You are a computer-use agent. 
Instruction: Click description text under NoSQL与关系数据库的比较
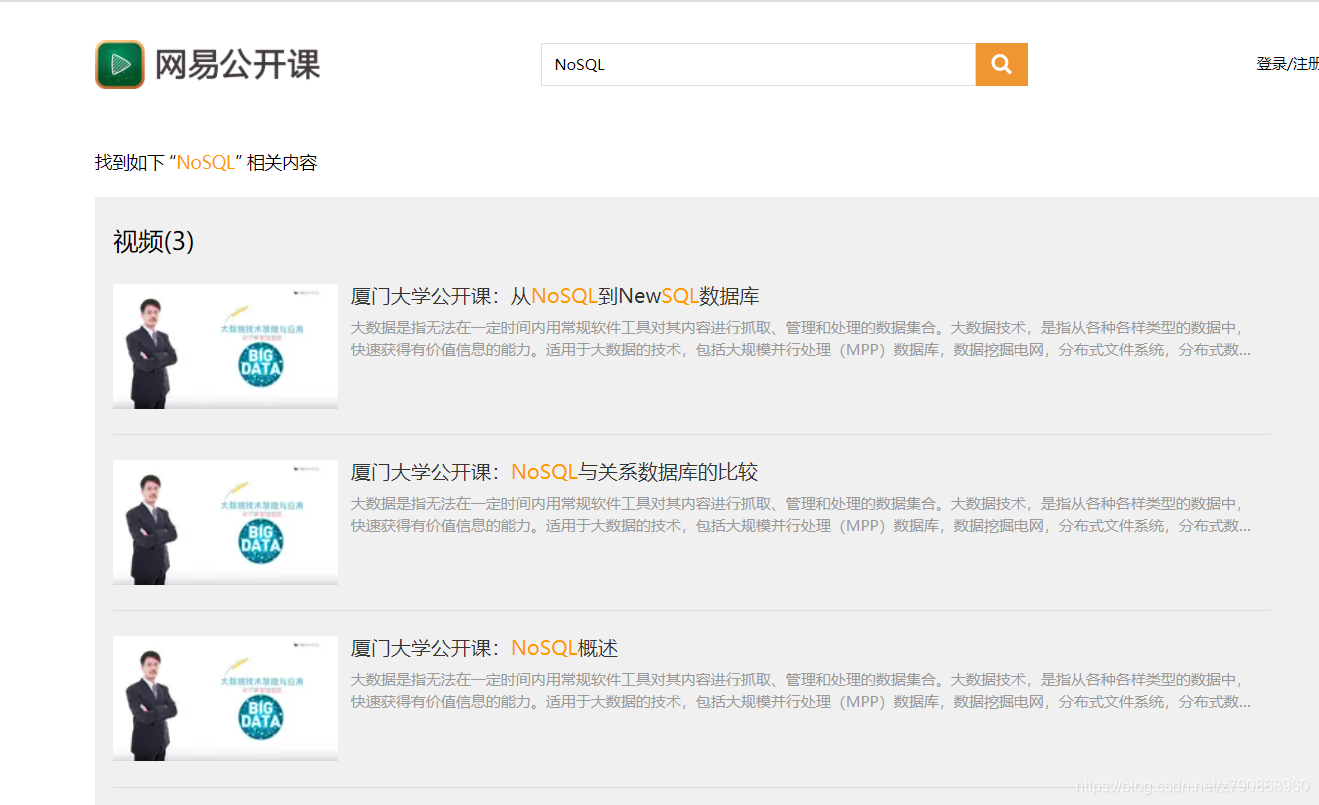pyautogui.click(x=801, y=515)
